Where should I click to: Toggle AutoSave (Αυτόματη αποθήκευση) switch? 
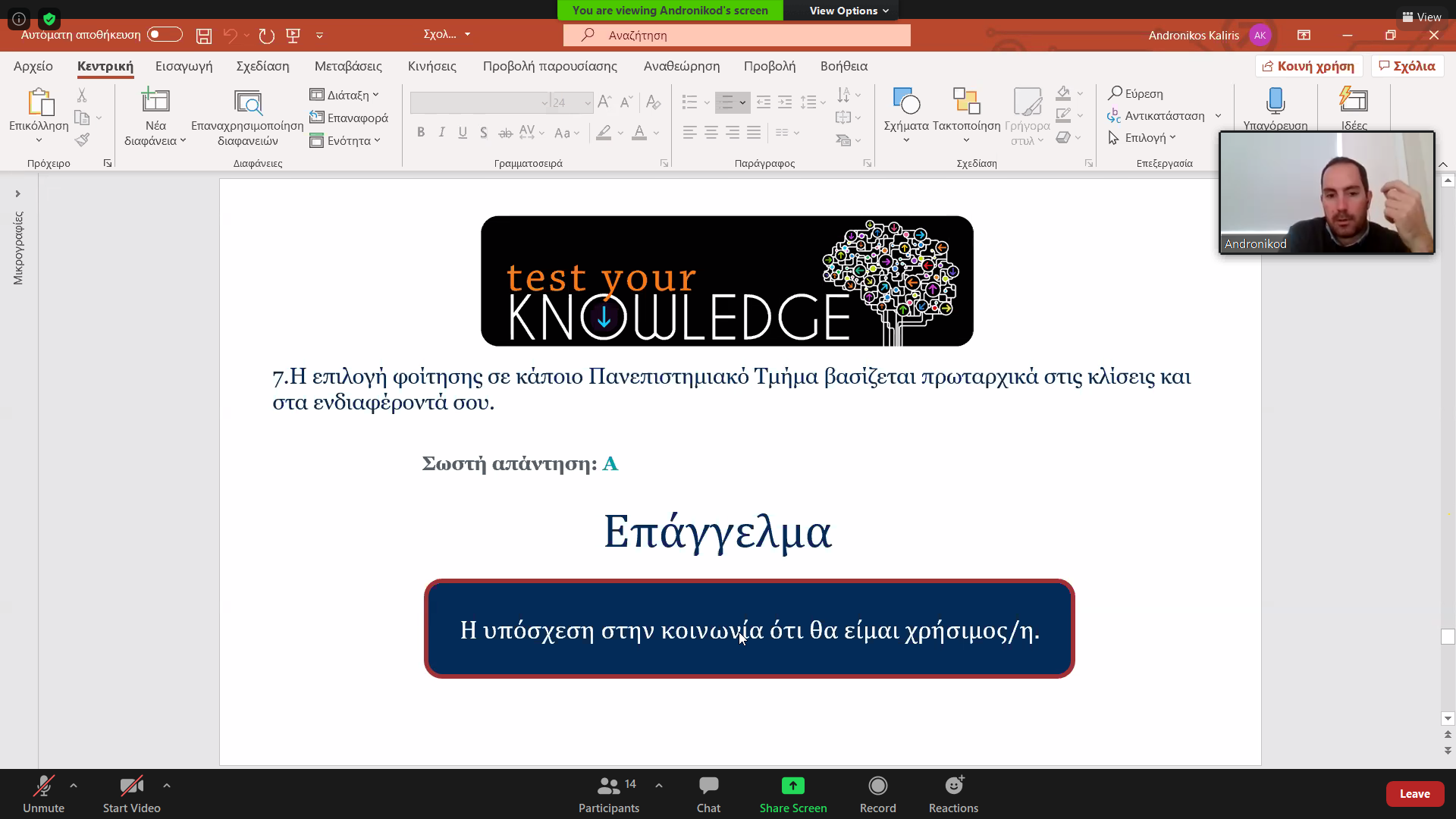point(165,35)
